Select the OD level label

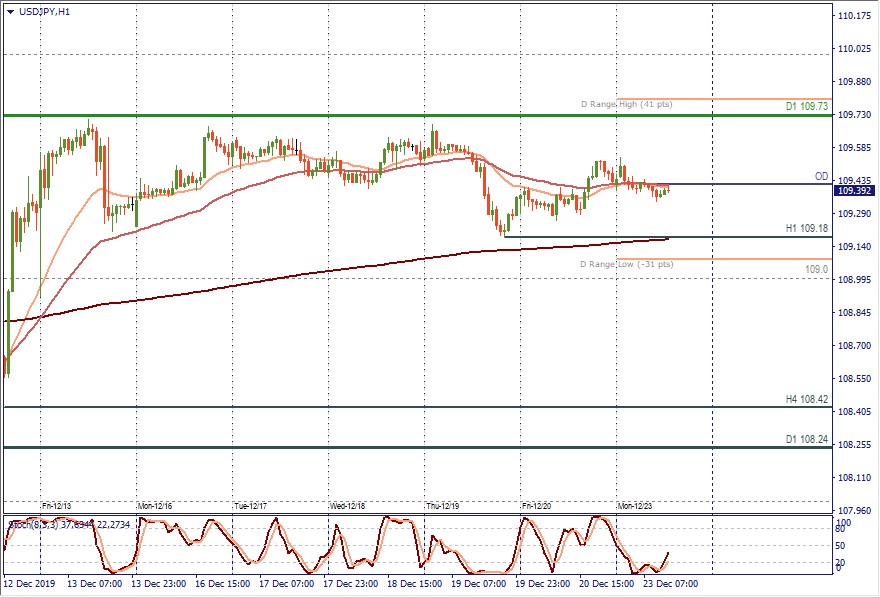coord(821,176)
